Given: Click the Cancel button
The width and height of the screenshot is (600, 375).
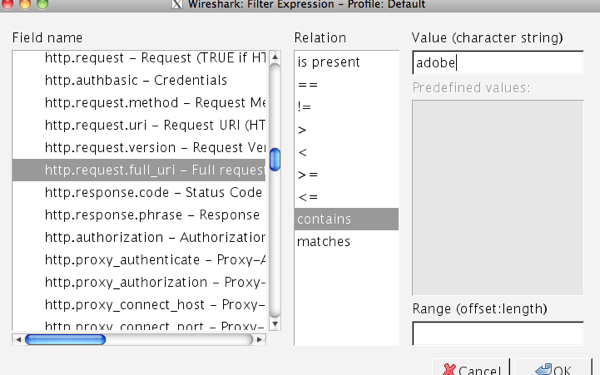Looking at the screenshot, I should click(x=471, y=368).
